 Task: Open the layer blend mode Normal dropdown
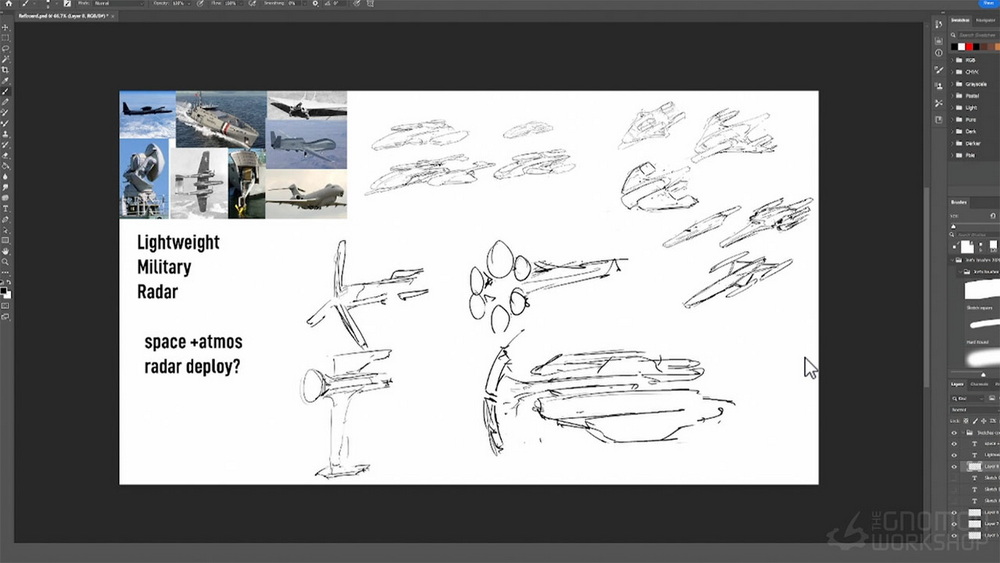(975, 410)
